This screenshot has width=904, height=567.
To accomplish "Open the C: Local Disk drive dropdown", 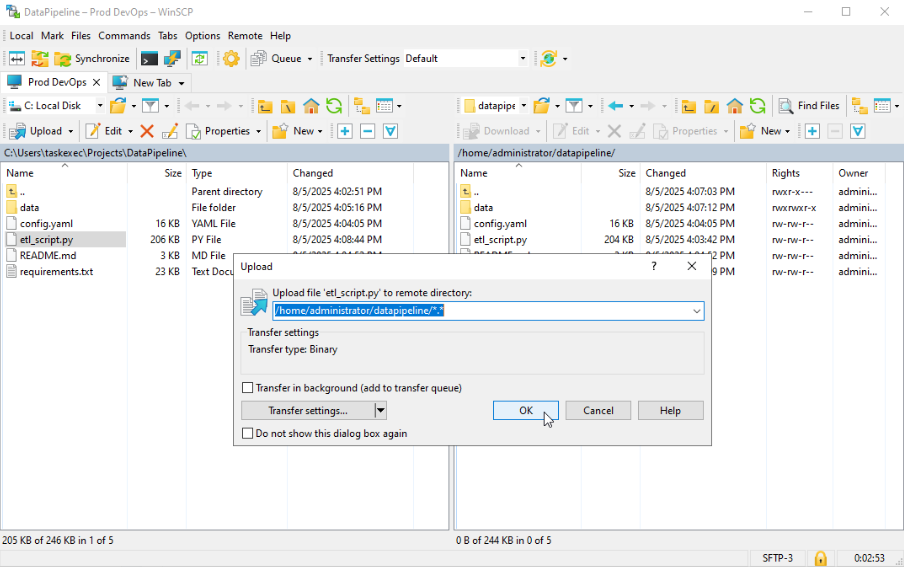I will [x=99, y=106].
